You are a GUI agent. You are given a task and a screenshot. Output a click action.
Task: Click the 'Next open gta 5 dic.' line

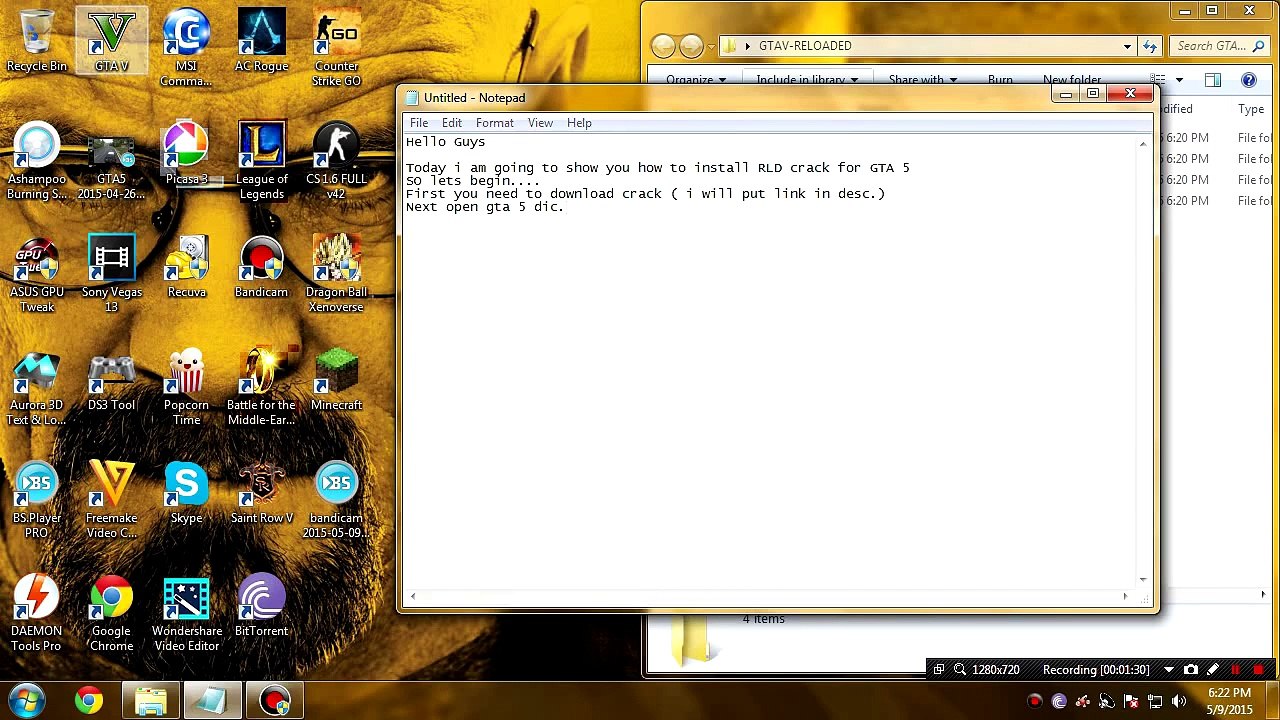point(485,207)
